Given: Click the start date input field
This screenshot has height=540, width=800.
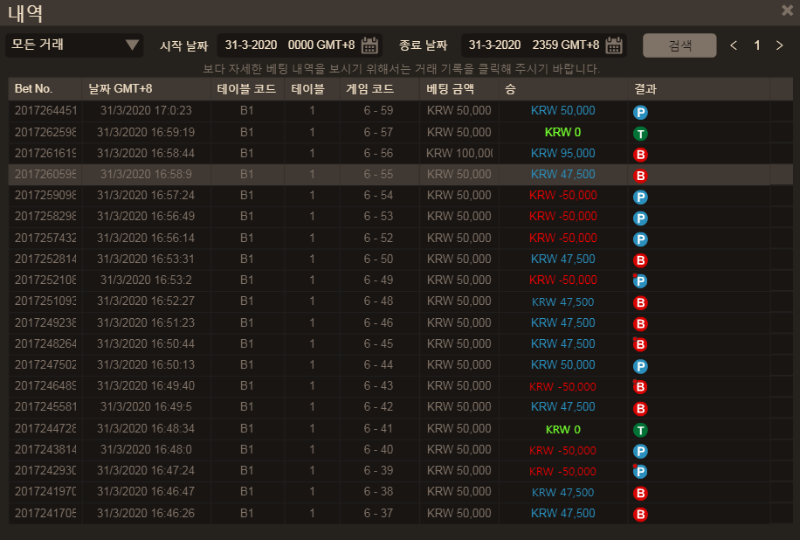Looking at the screenshot, I should 288,45.
